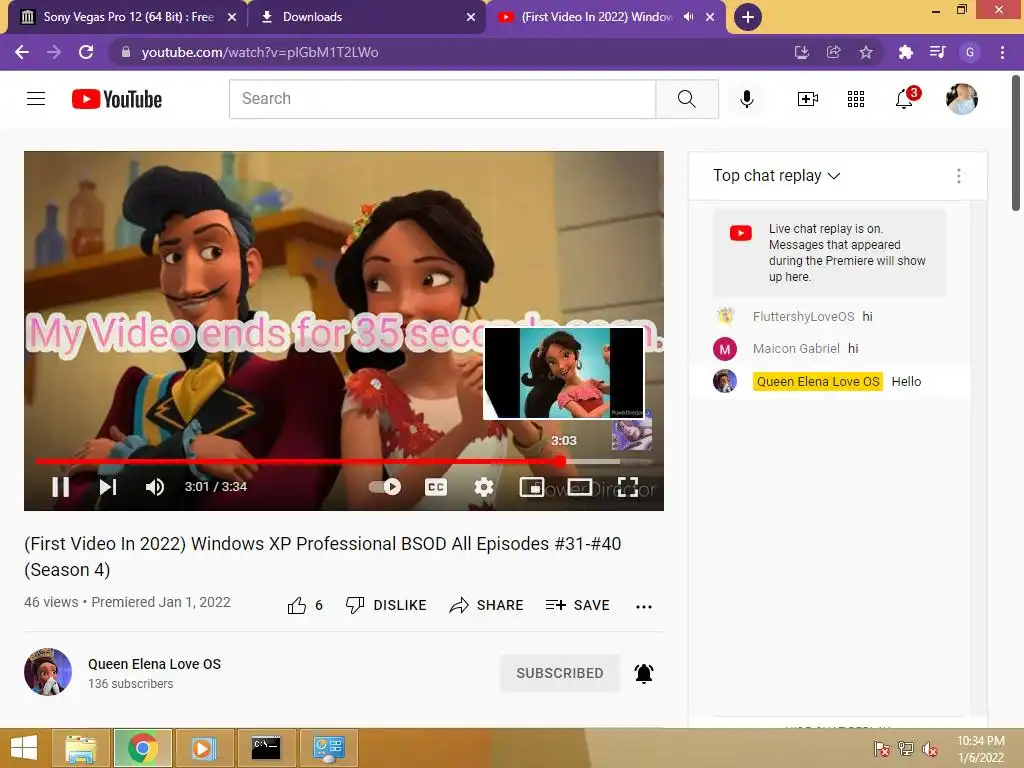Click the address bar URL

pos(260,52)
